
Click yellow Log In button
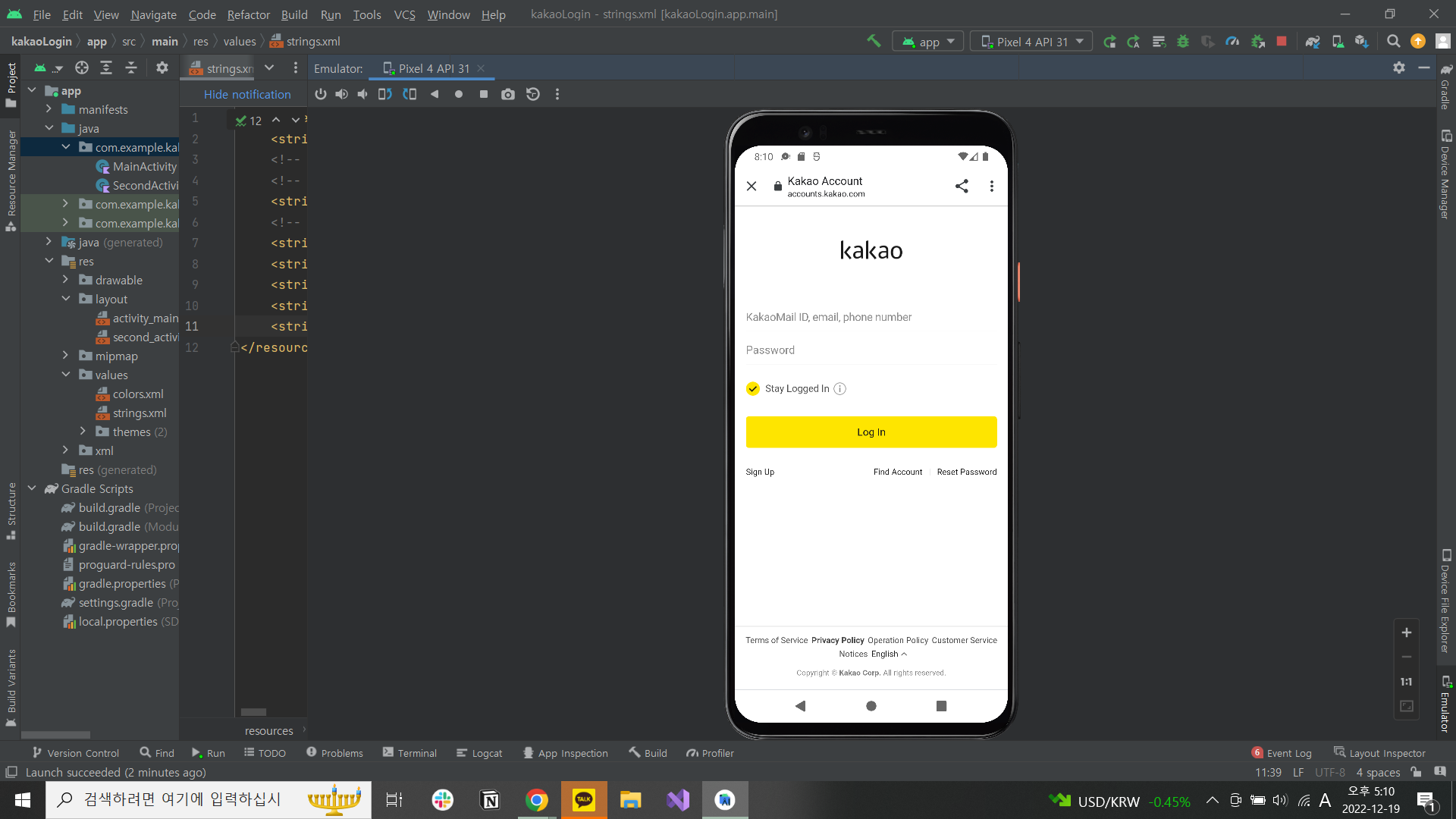click(871, 432)
